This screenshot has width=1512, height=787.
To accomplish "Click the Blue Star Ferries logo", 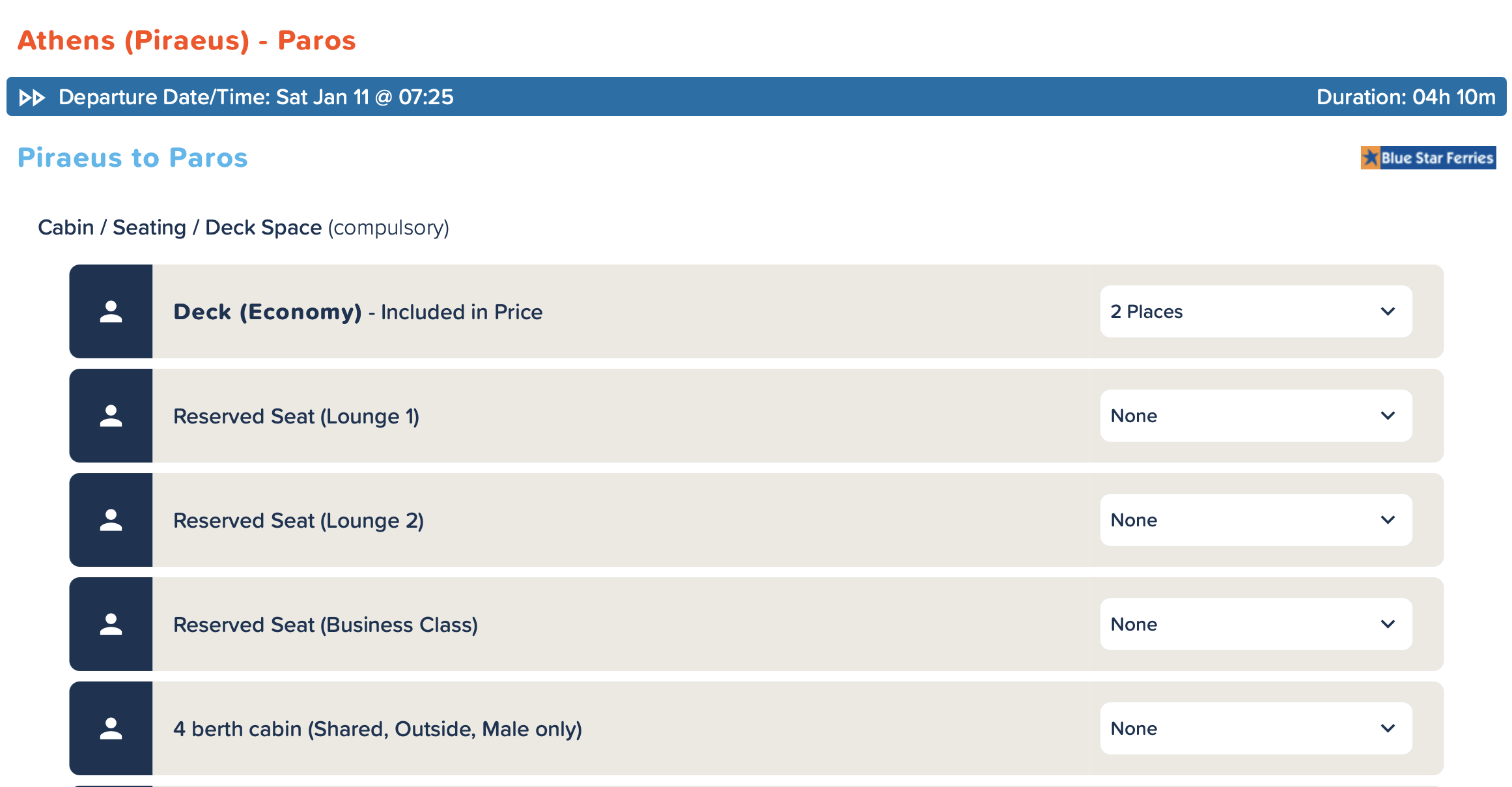I will pos(1428,158).
